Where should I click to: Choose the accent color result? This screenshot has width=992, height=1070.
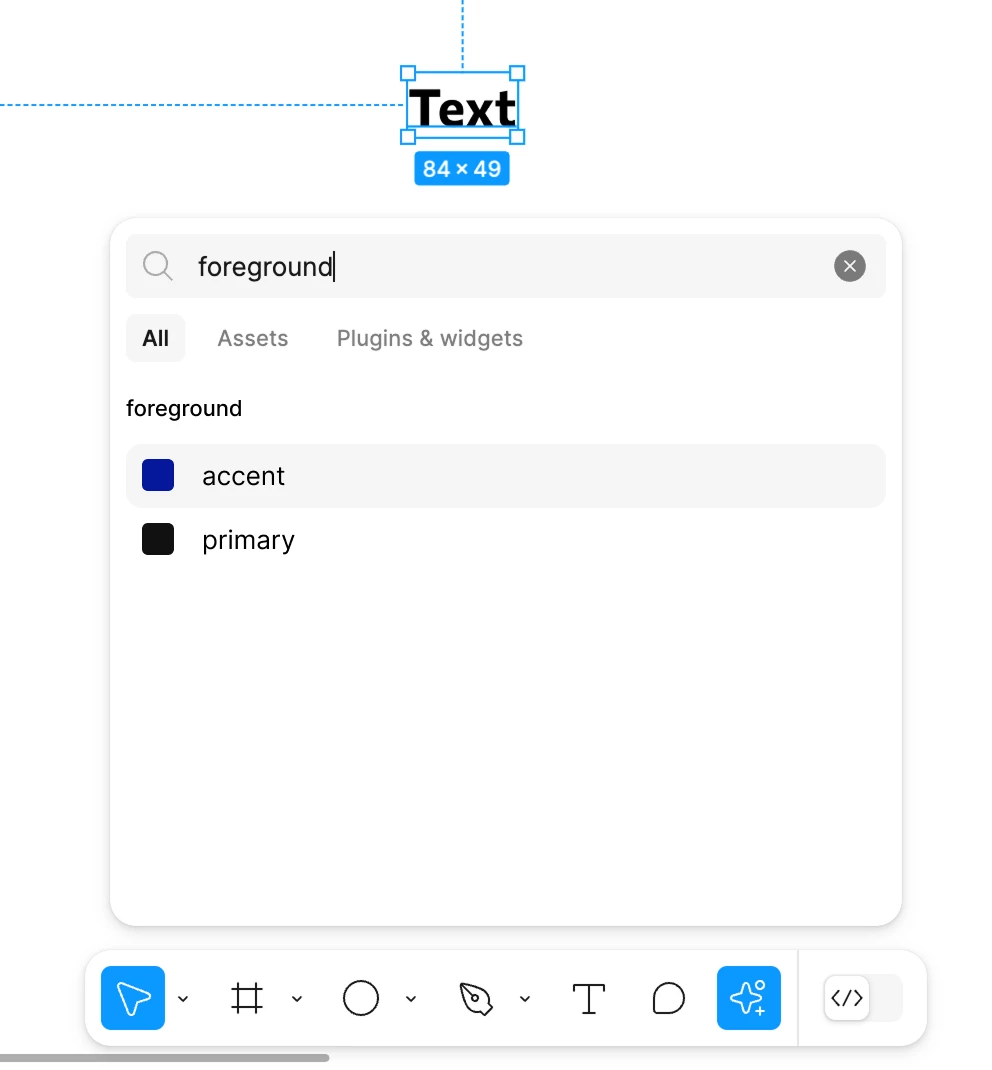(x=506, y=476)
